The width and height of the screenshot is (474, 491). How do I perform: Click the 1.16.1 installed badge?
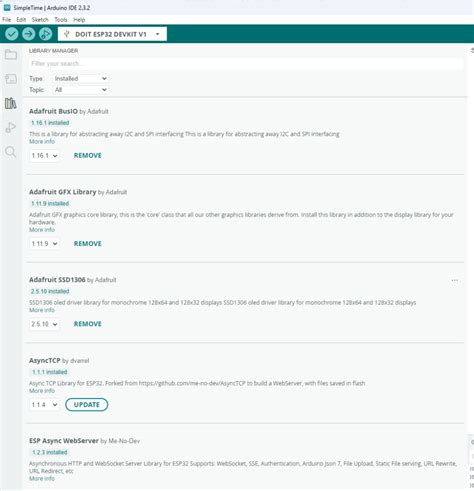tap(50, 123)
